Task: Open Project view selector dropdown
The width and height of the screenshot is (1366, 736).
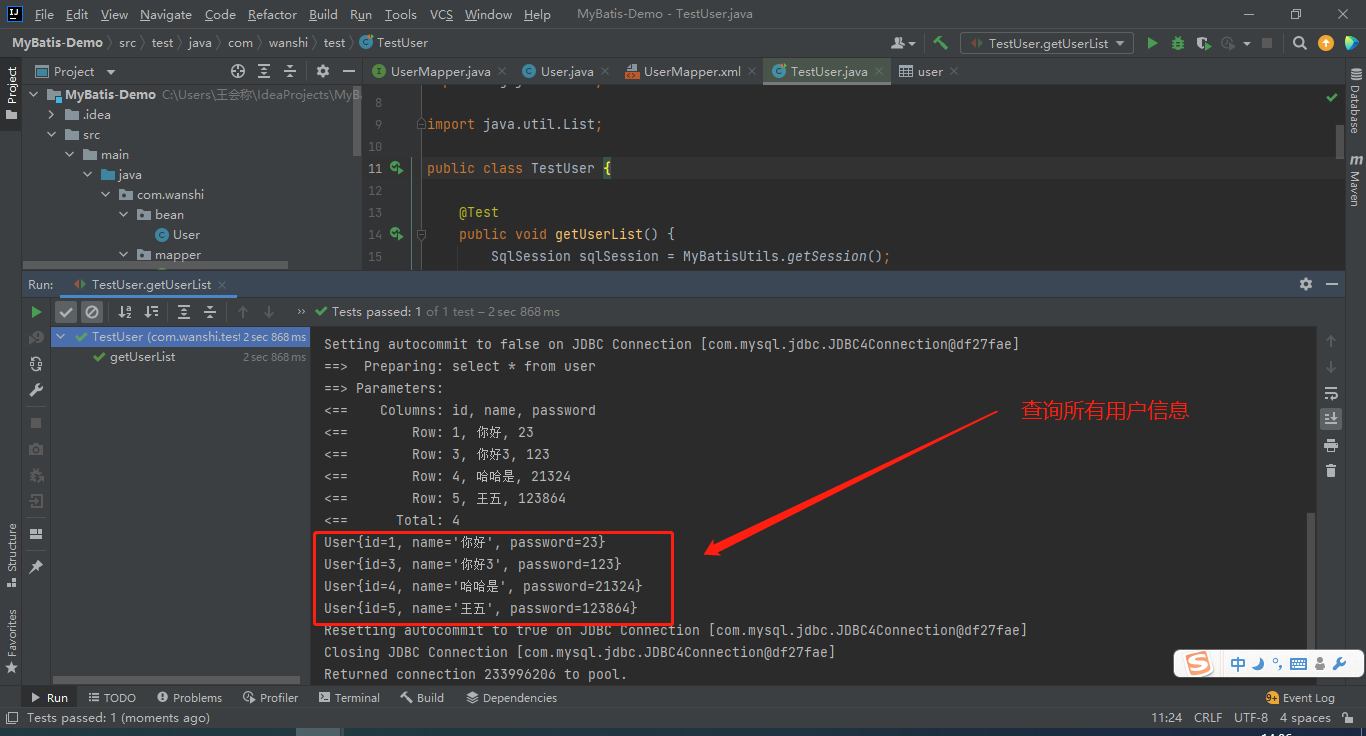Action: pos(77,71)
